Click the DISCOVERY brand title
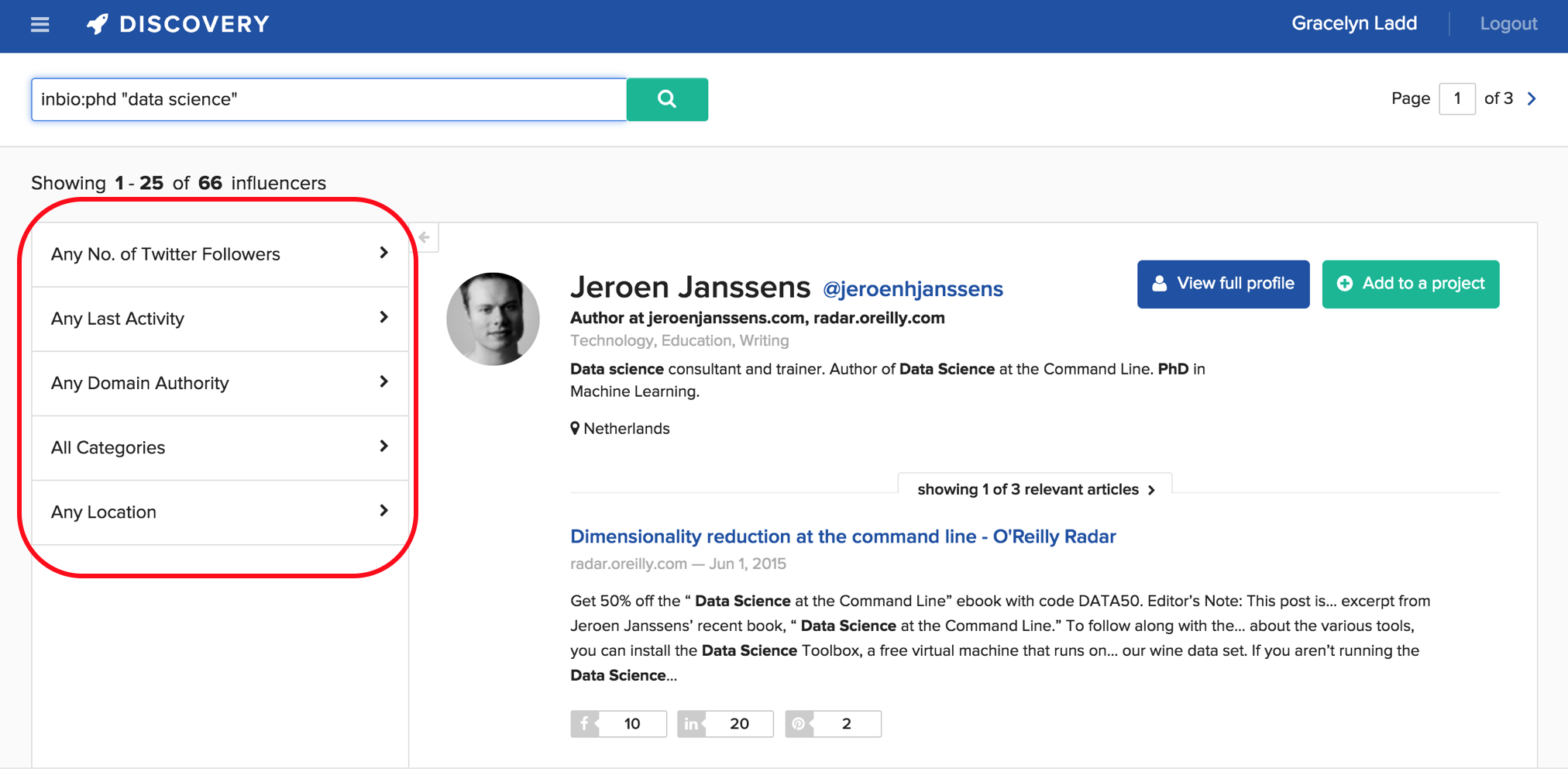The height and width of the screenshot is (769, 1568). click(x=194, y=24)
